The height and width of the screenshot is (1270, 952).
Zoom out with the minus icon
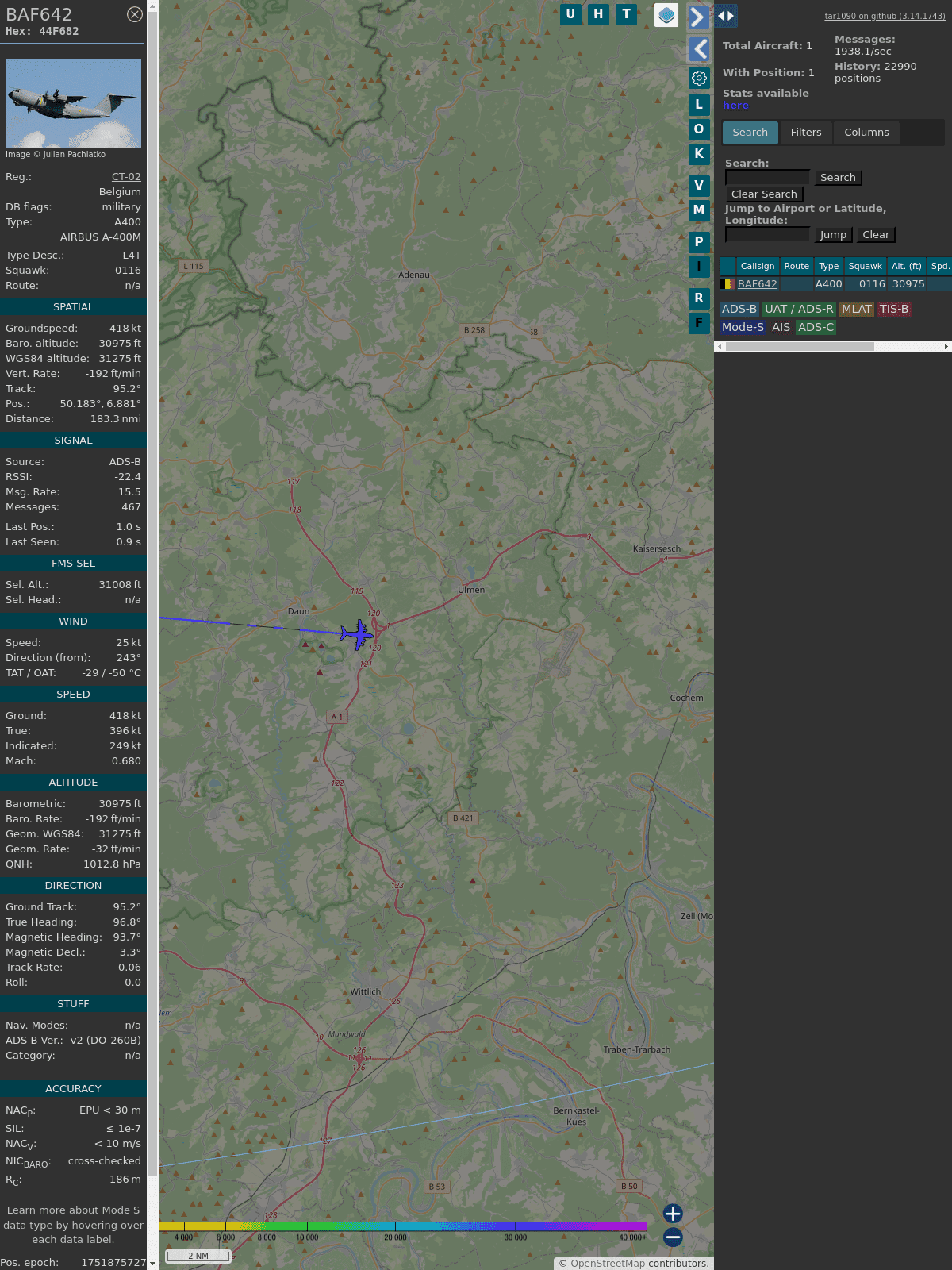(673, 1237)
